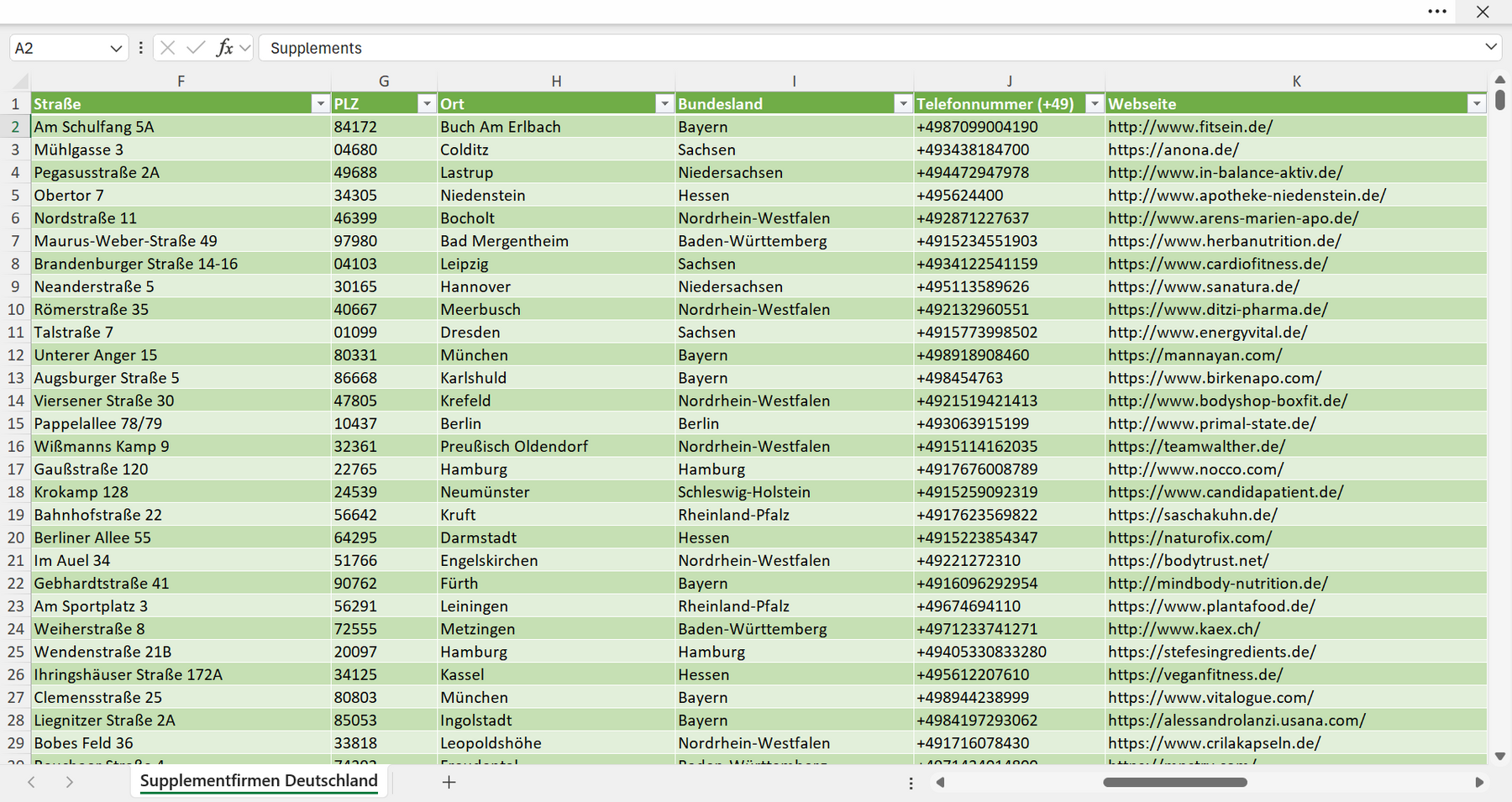Select column K header
Image resolution: width=1512 pixels, height=802 pixels.
tap(1296, 81)
